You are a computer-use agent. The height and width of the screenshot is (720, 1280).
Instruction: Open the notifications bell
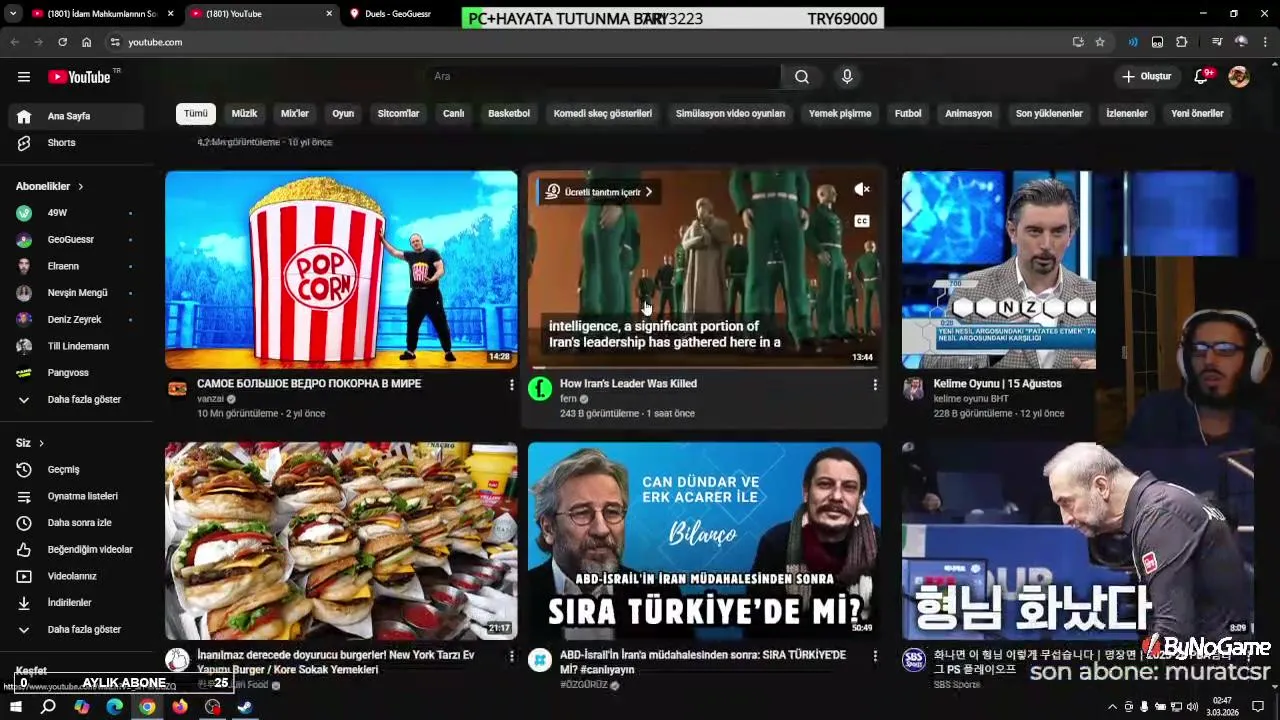[1203, 77]
